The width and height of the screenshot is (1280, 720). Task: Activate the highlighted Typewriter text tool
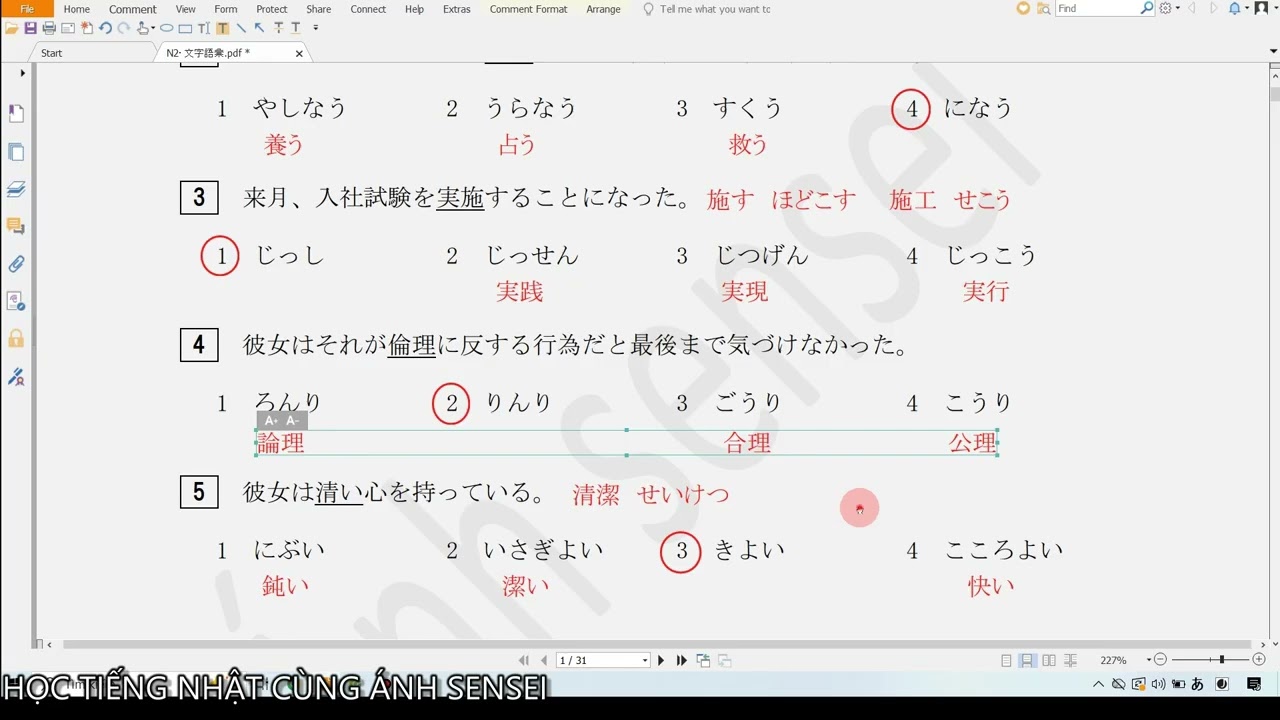[x=222, y=28]
